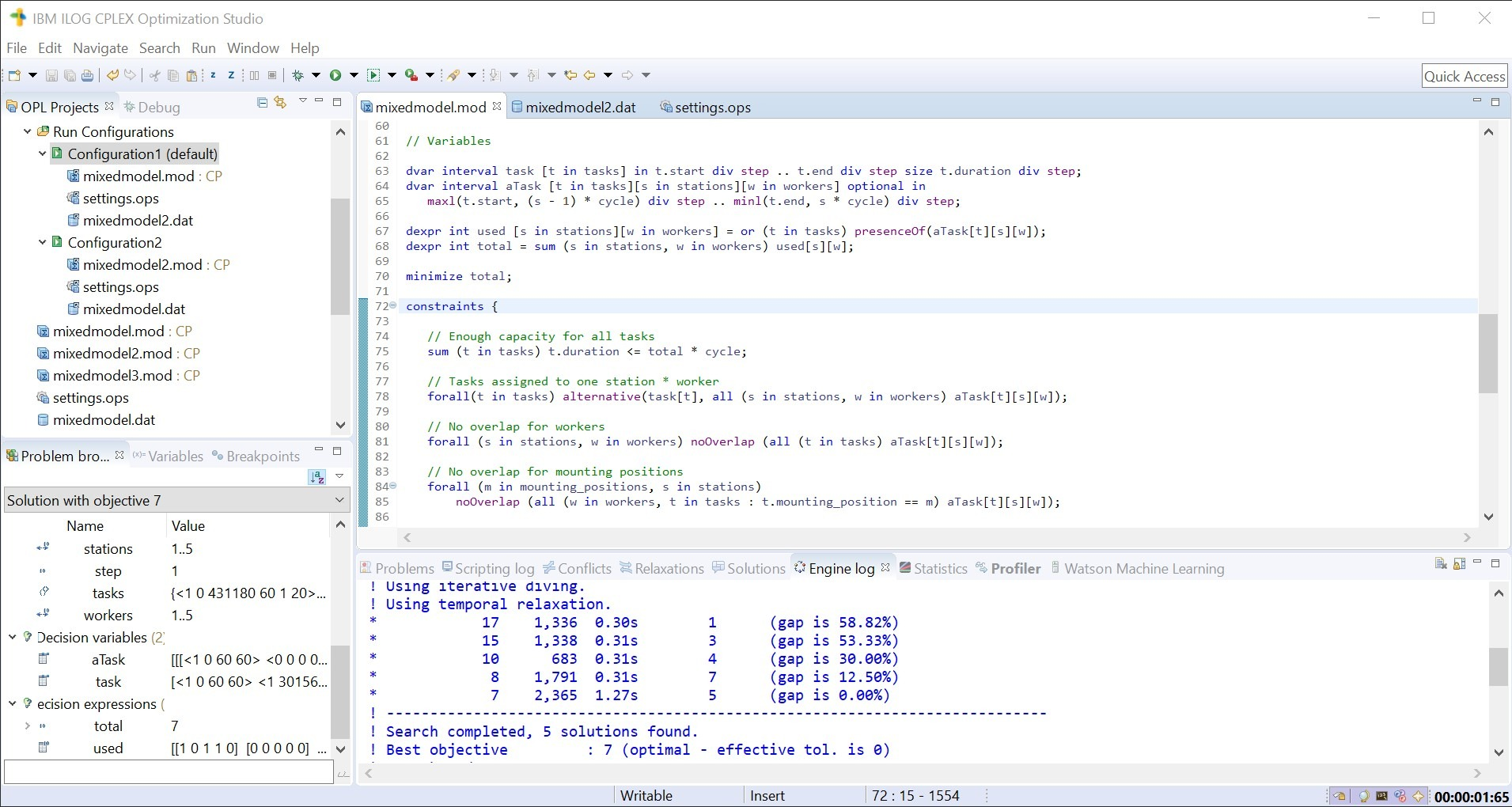This screenshot has width=1512, height=807.
Task: Click the Search flashlight toolbar icon
Action: (453, 75)
